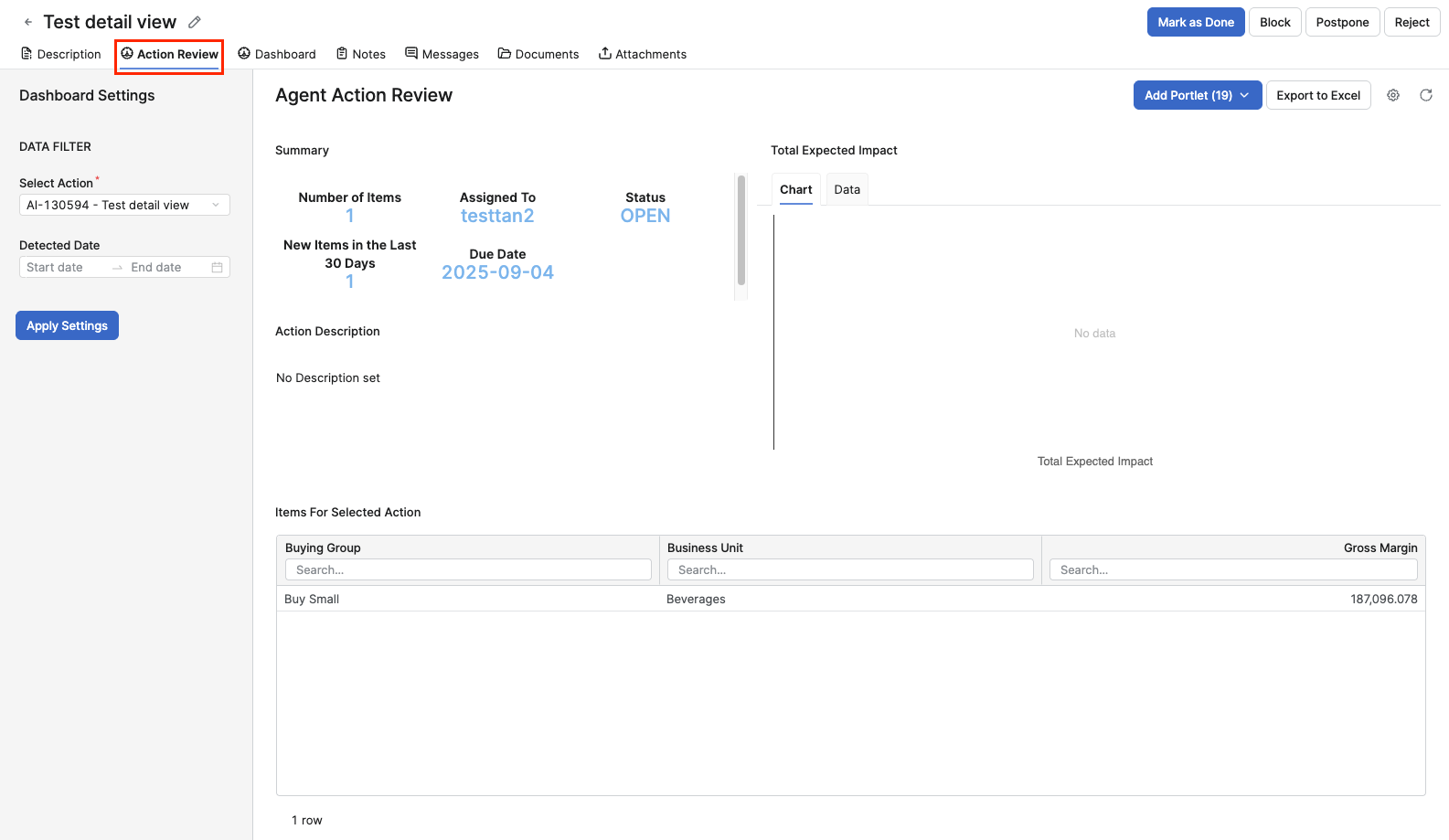1449x840 pixels.
Task: Open the Description tab
Action: click(x=61, y=54)
